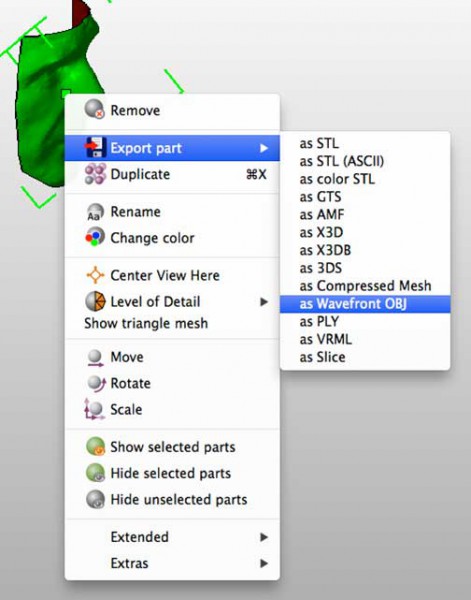Select the Scale tool icon
This screenshot has width=471, height=600.
(x=94, y=409)
